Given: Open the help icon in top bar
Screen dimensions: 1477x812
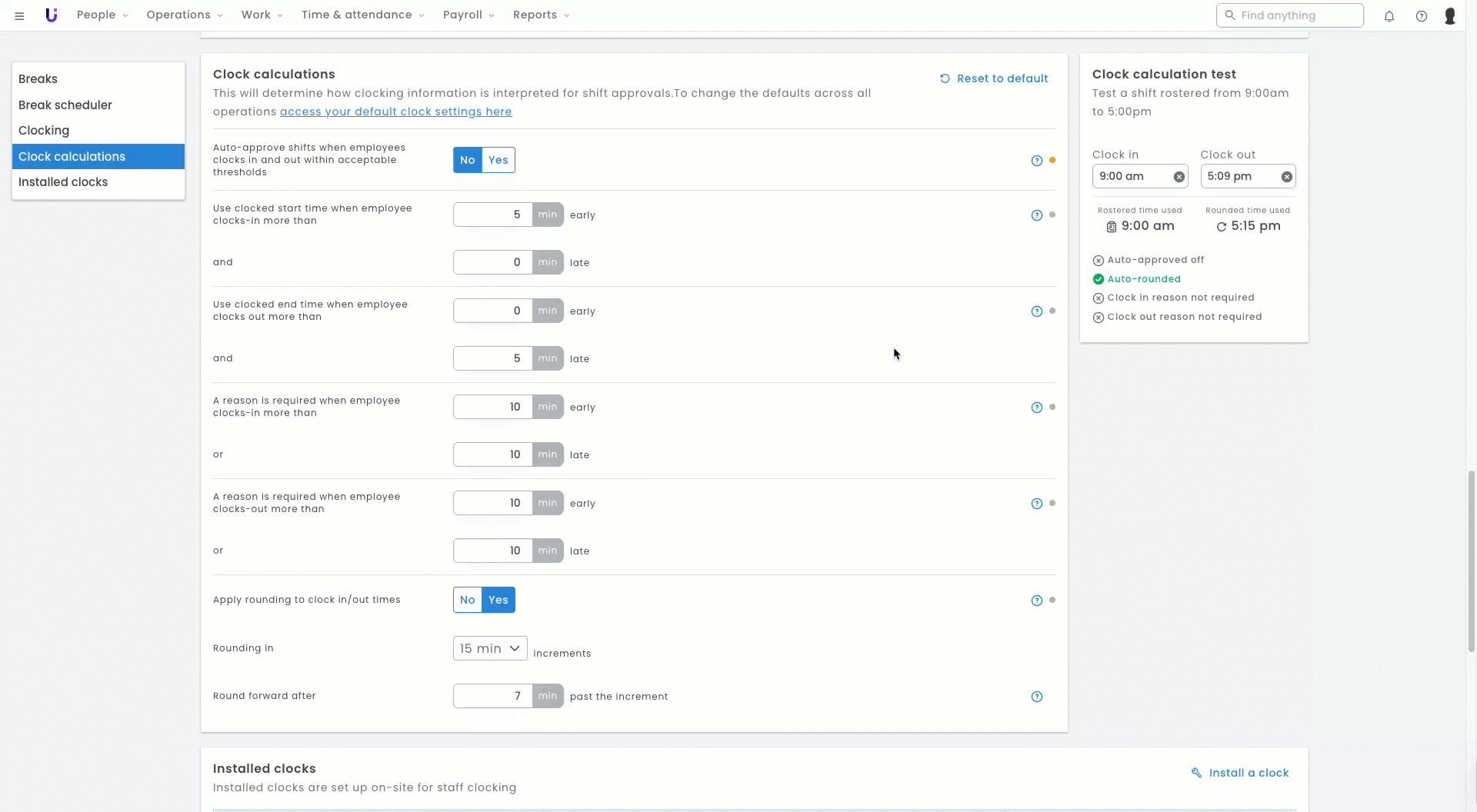Looking at the screenshot, I should [x=1421, y=15].
